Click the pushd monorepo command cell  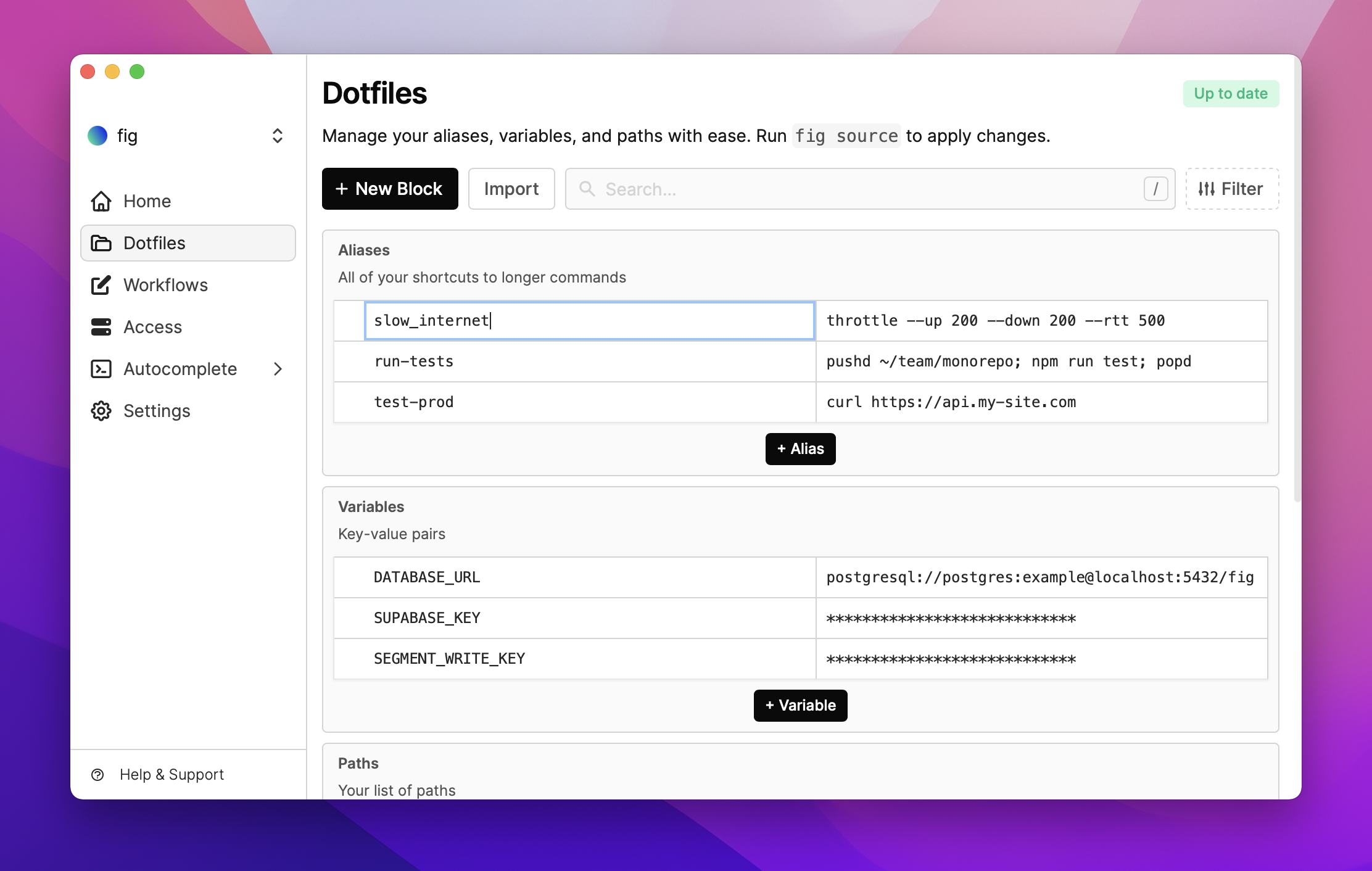point(1041,361)
